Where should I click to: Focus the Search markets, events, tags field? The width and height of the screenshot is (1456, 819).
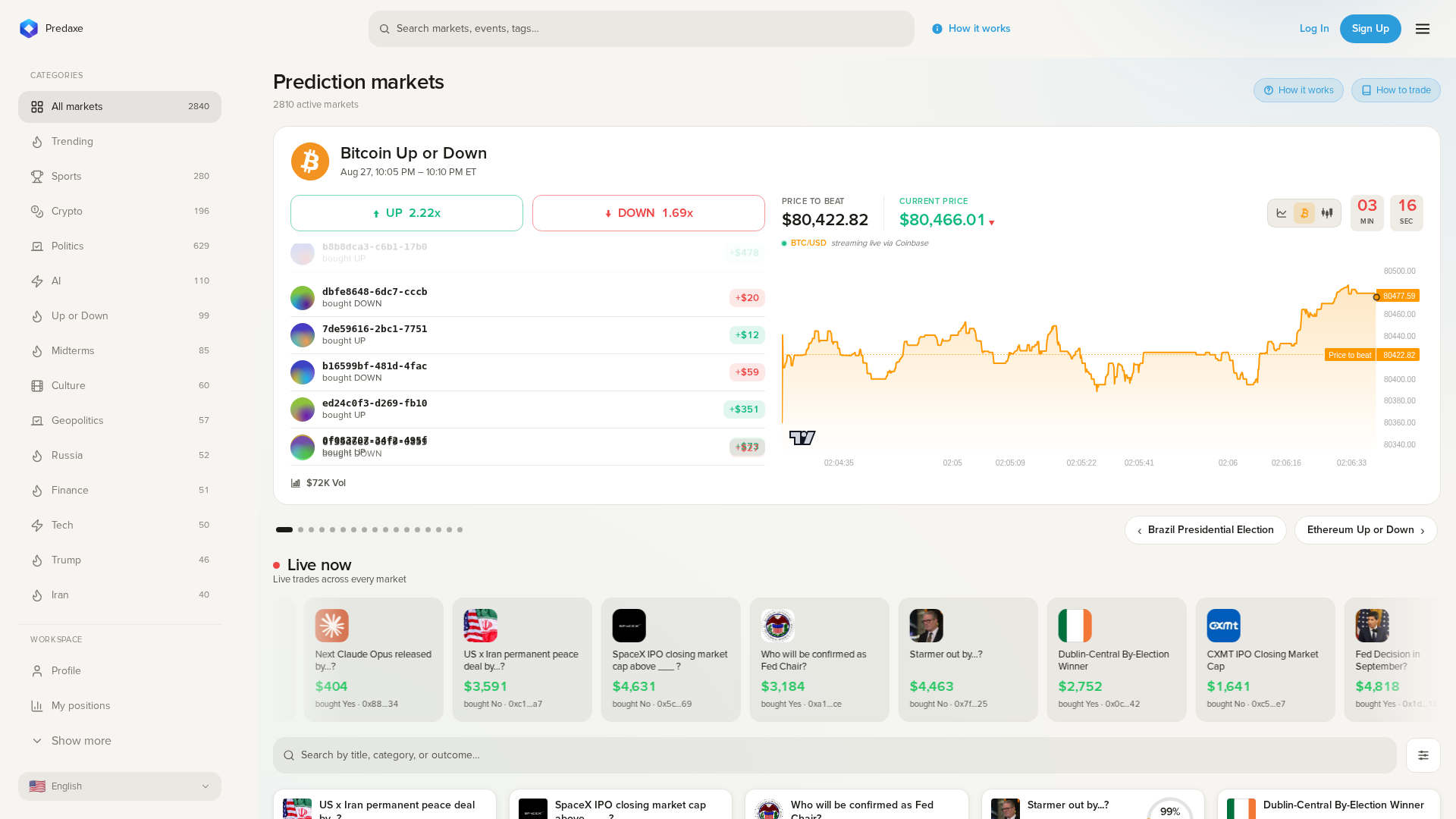642,29
